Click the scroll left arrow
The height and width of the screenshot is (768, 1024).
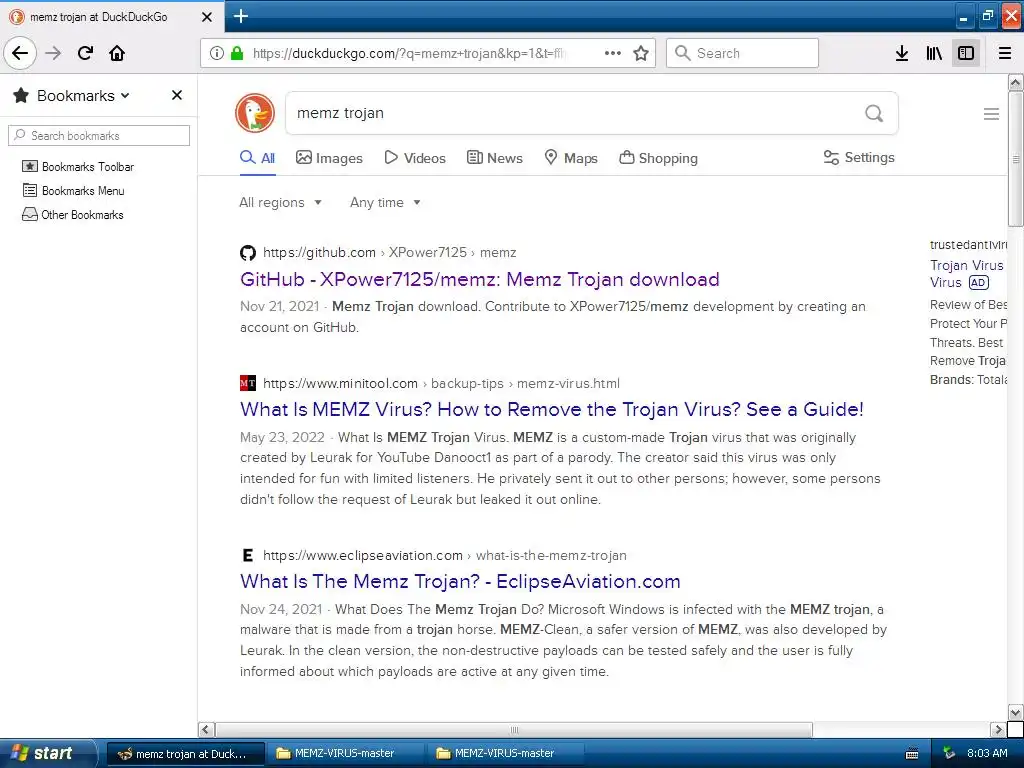click(206, 729)
